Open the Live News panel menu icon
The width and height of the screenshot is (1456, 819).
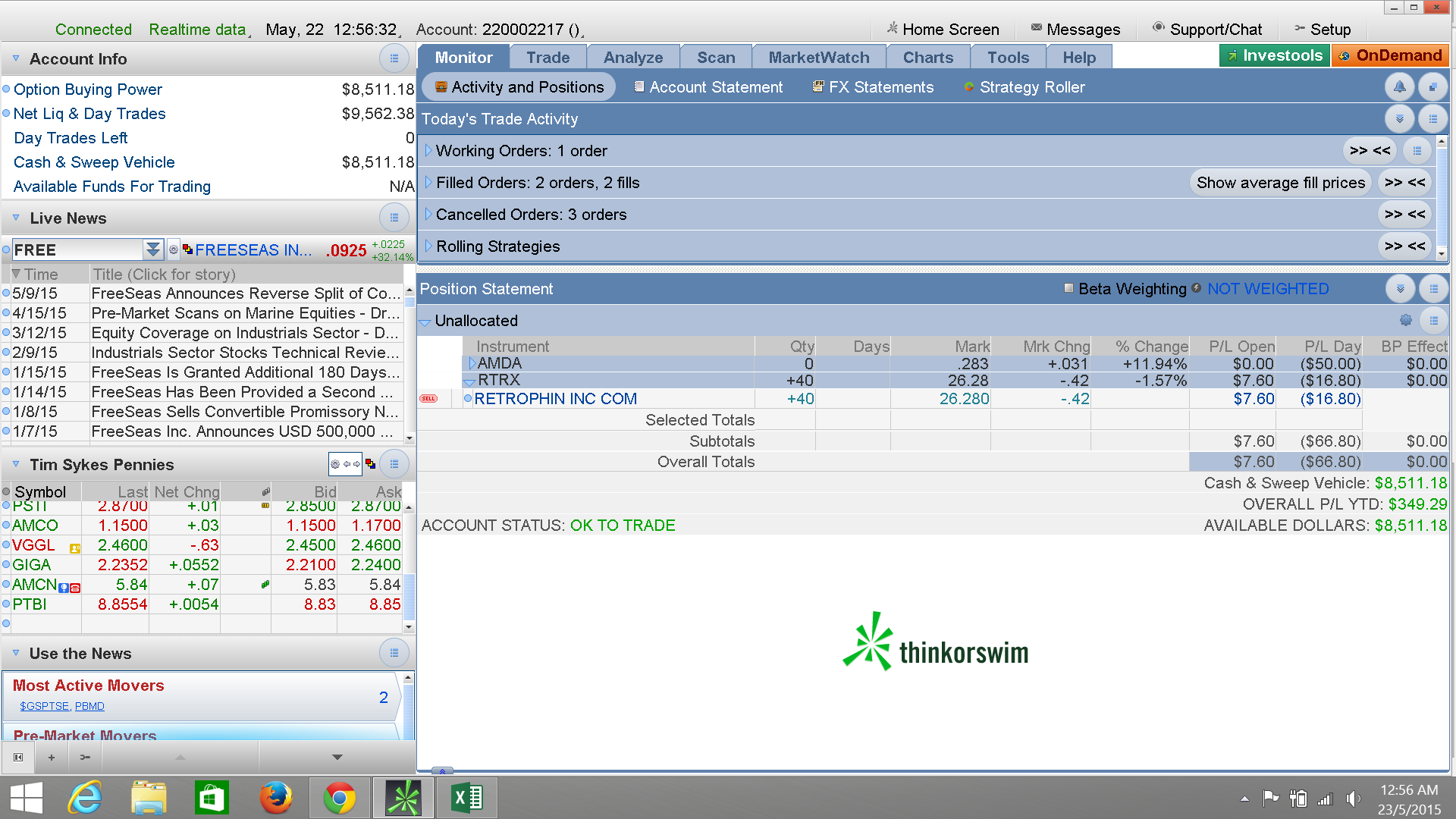pyautogui.click(x=394, y=218)
